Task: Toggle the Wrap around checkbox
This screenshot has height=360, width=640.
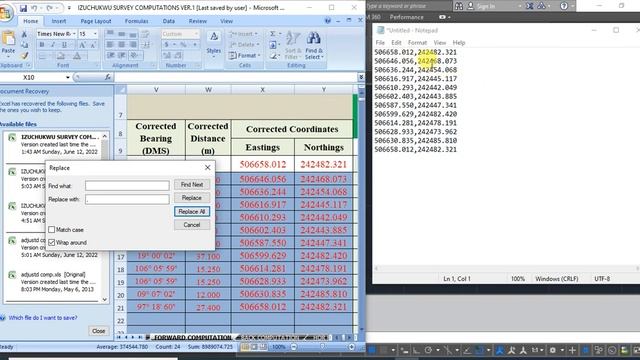Action: point(51,242)
